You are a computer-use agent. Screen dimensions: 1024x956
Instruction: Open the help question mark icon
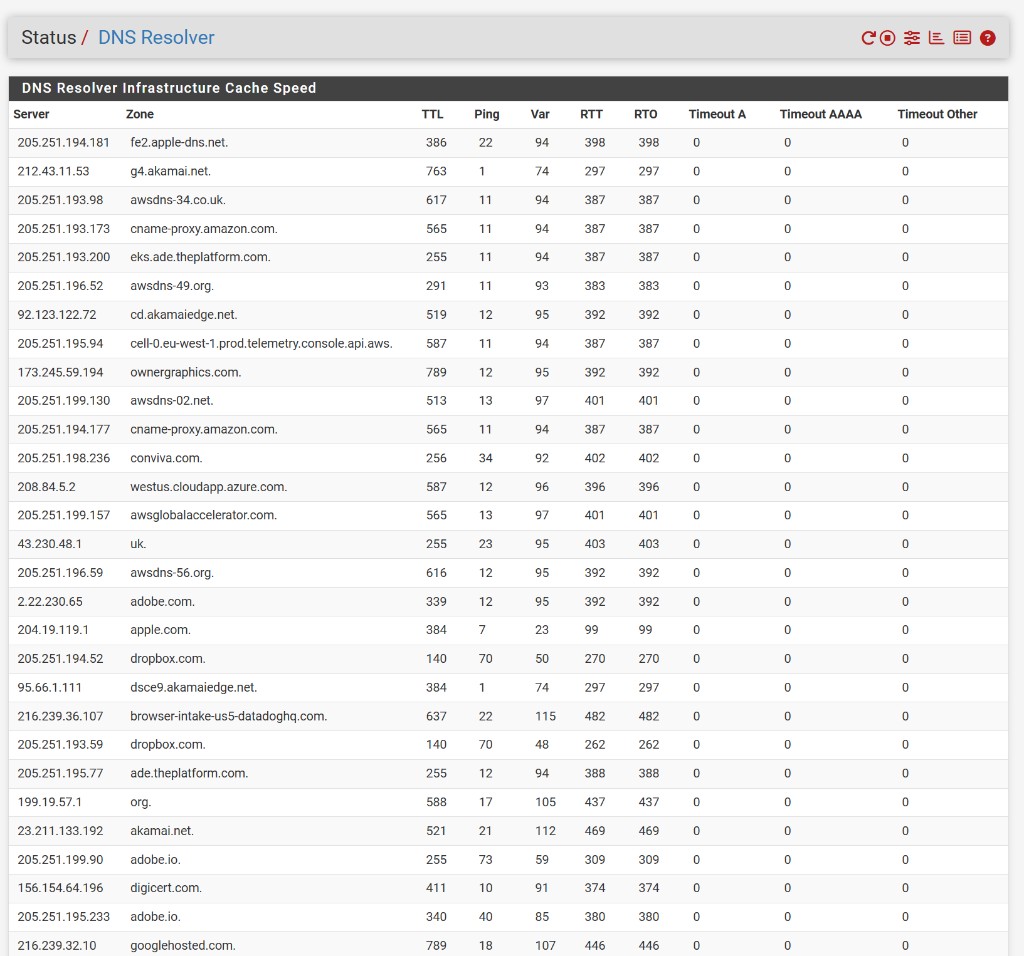click(988, 38)
